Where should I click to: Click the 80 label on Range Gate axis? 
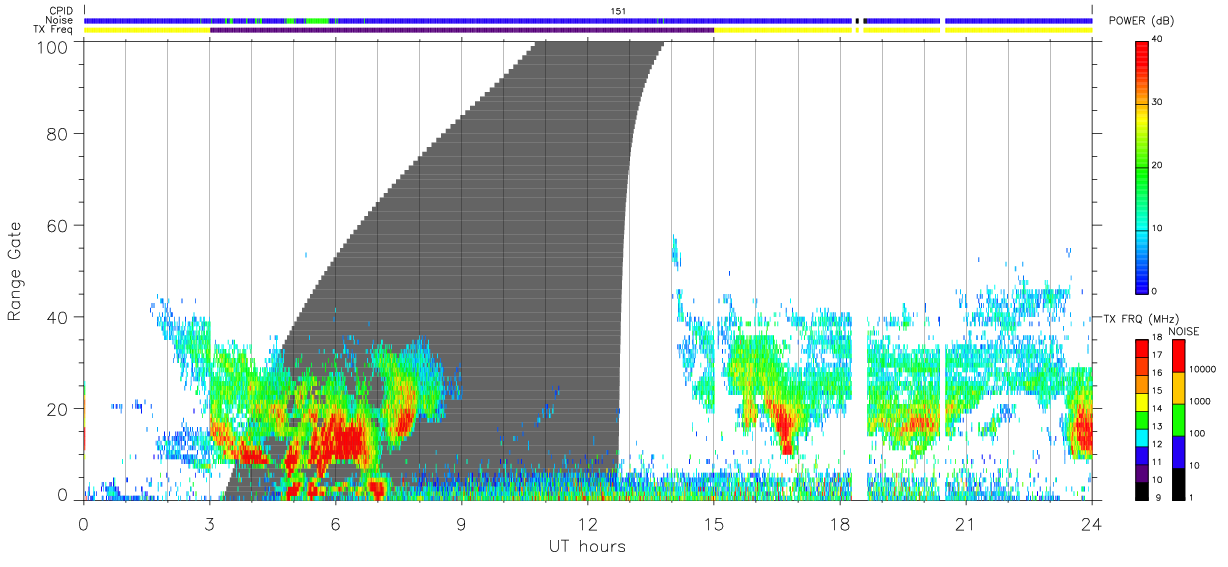point(58,134)
